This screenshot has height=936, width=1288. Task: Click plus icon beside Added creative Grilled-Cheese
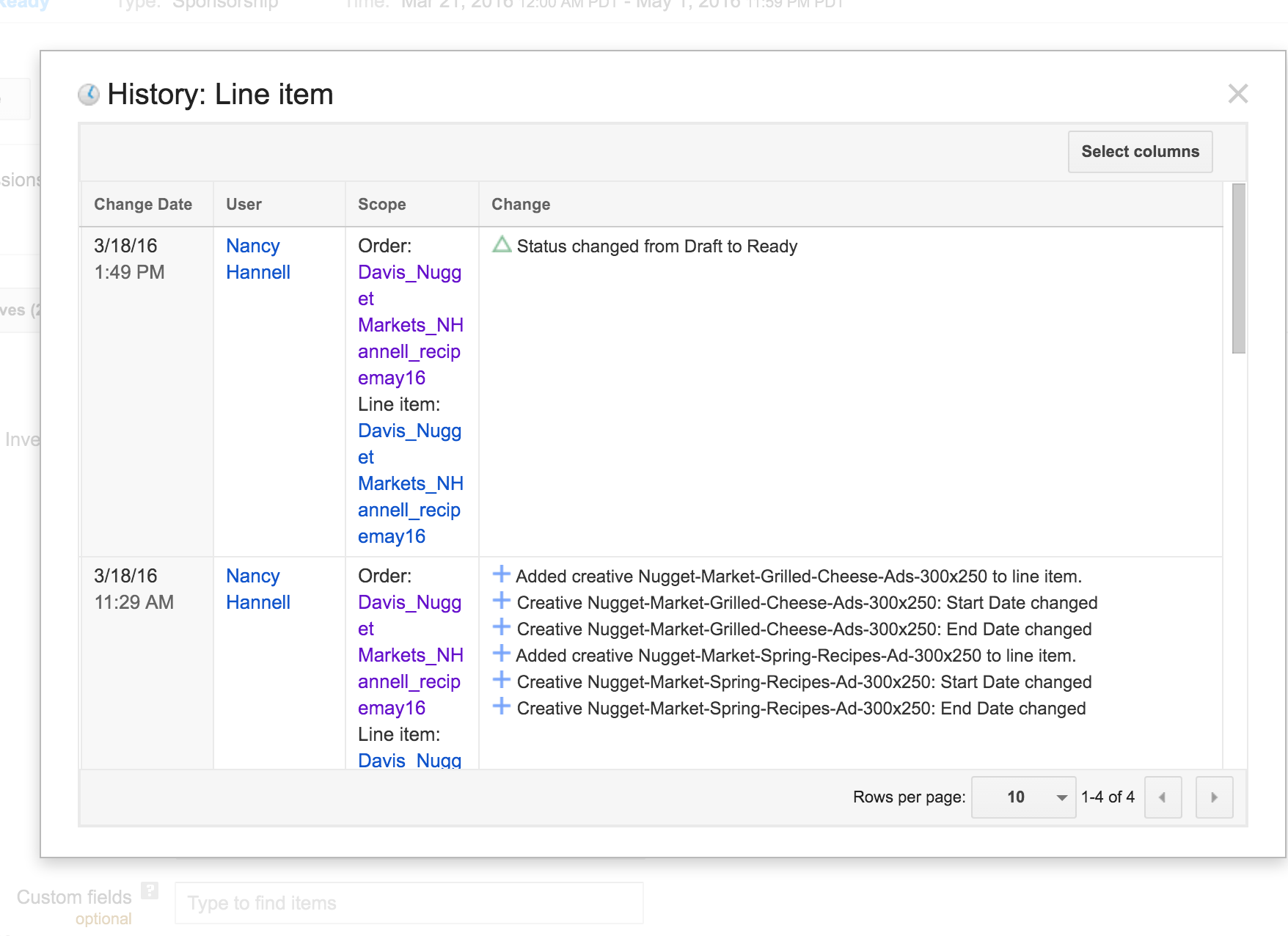(x=502, y=574)
